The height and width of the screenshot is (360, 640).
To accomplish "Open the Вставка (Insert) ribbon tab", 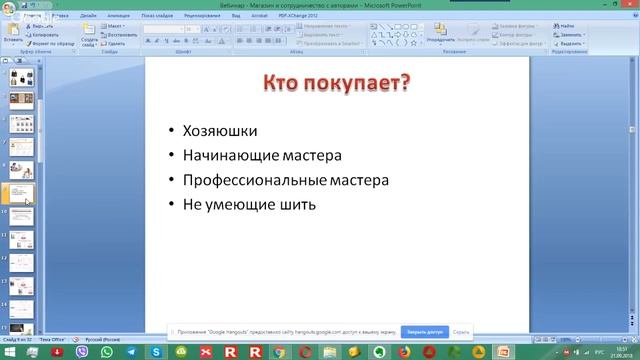I will (x=60, y=16).
